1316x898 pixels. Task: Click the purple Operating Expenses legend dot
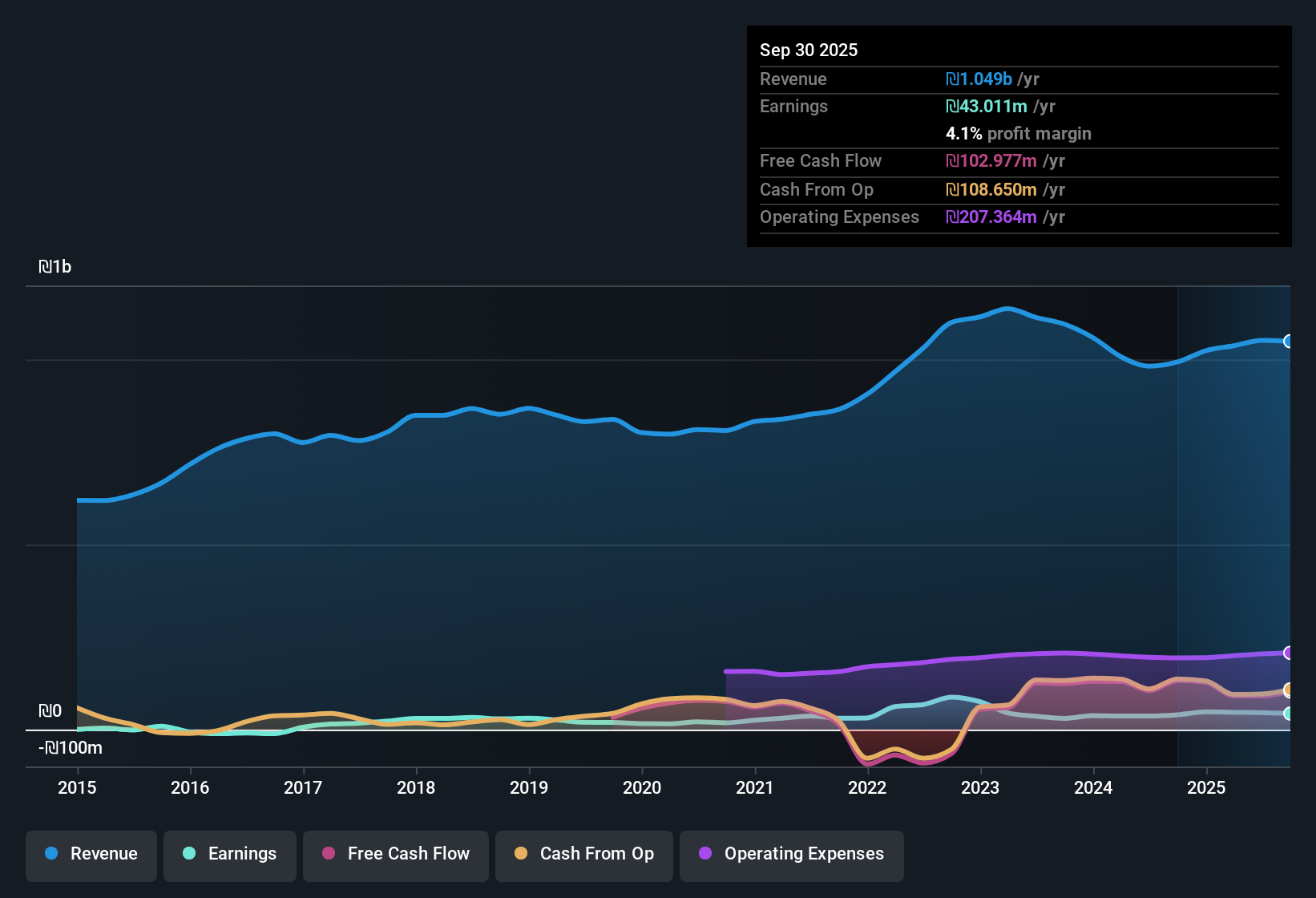pyautogui.click(x=704, y=854)
